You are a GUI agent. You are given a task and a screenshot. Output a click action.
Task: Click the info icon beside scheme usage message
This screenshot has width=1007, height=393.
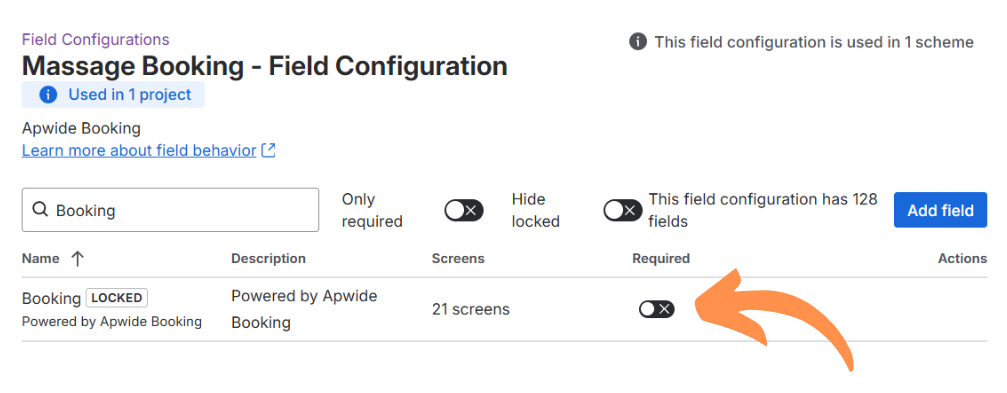pos(638,42)
